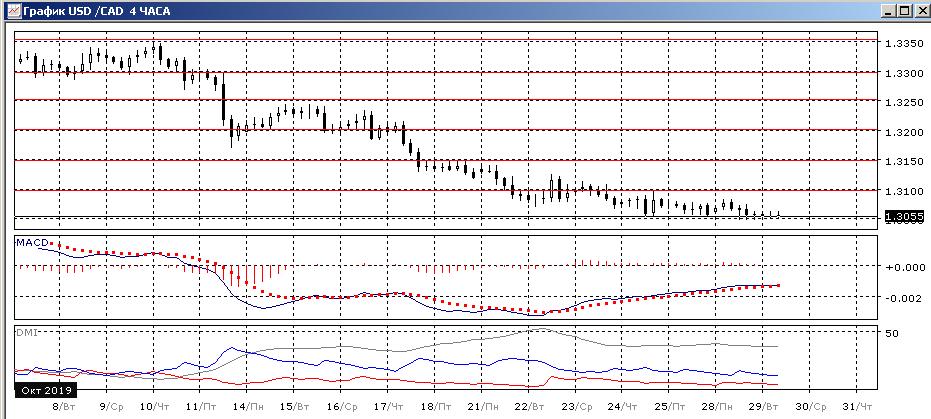Image resolution: width=931 pixels, height=419 pixels.
Task: Select the DMI indicator label
Action: [x=25, y=331]
